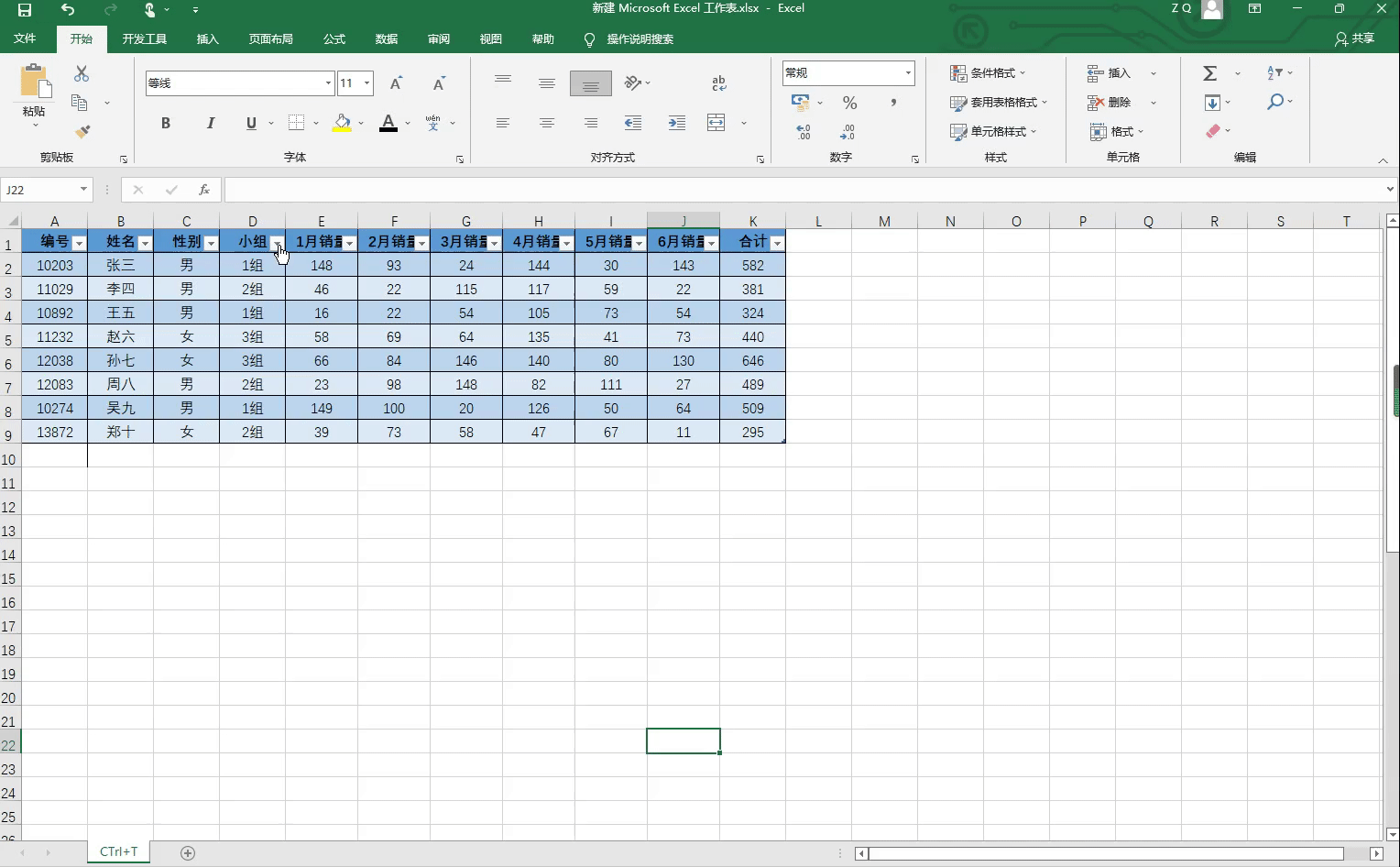
Task: Toggle middle vertical alignment
Action: 547,83
